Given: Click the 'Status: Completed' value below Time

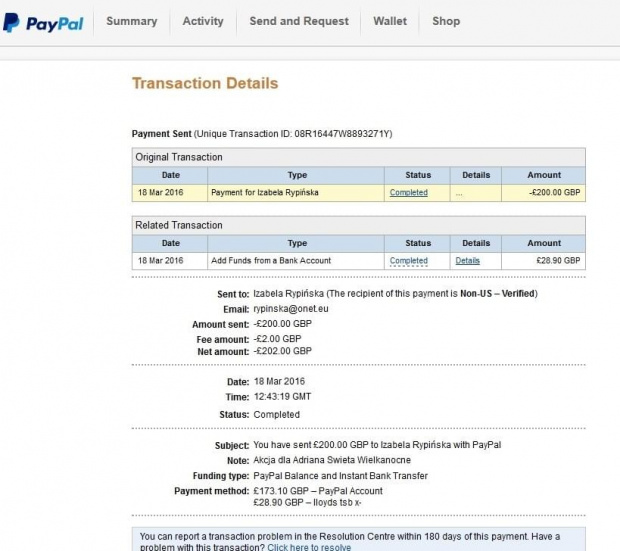Looking at the screenshot, I should click(276, 415).
